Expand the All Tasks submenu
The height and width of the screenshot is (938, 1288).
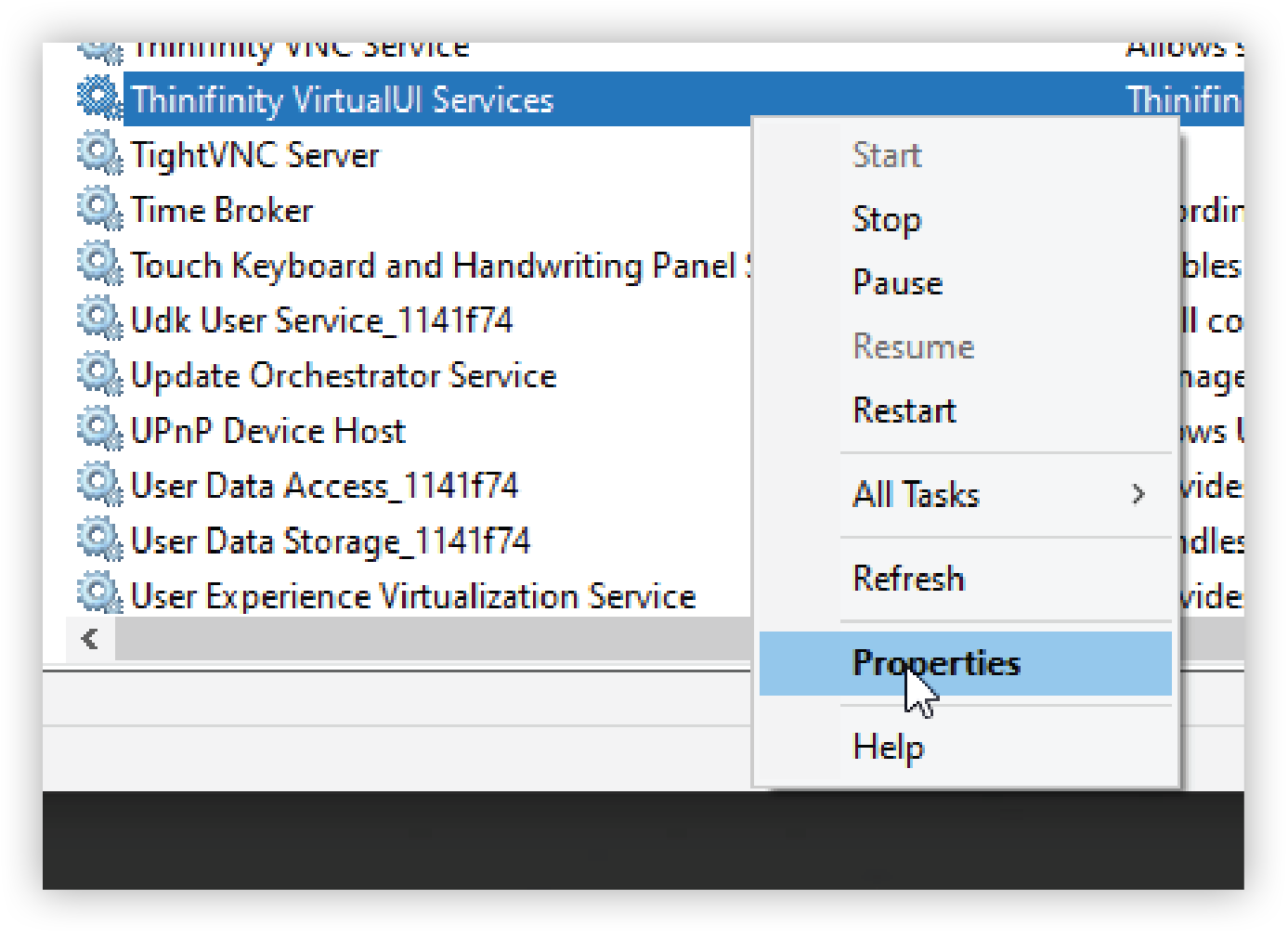(966, 495)
